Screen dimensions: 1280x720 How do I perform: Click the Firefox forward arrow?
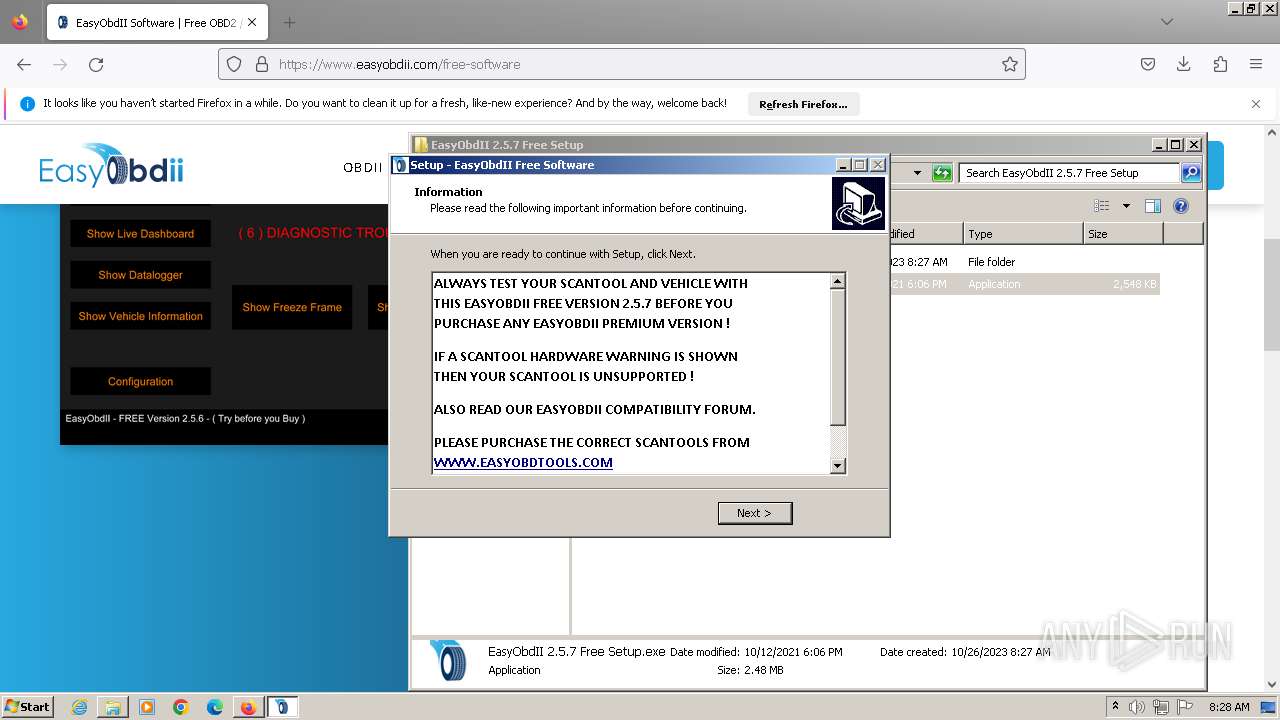60,64
